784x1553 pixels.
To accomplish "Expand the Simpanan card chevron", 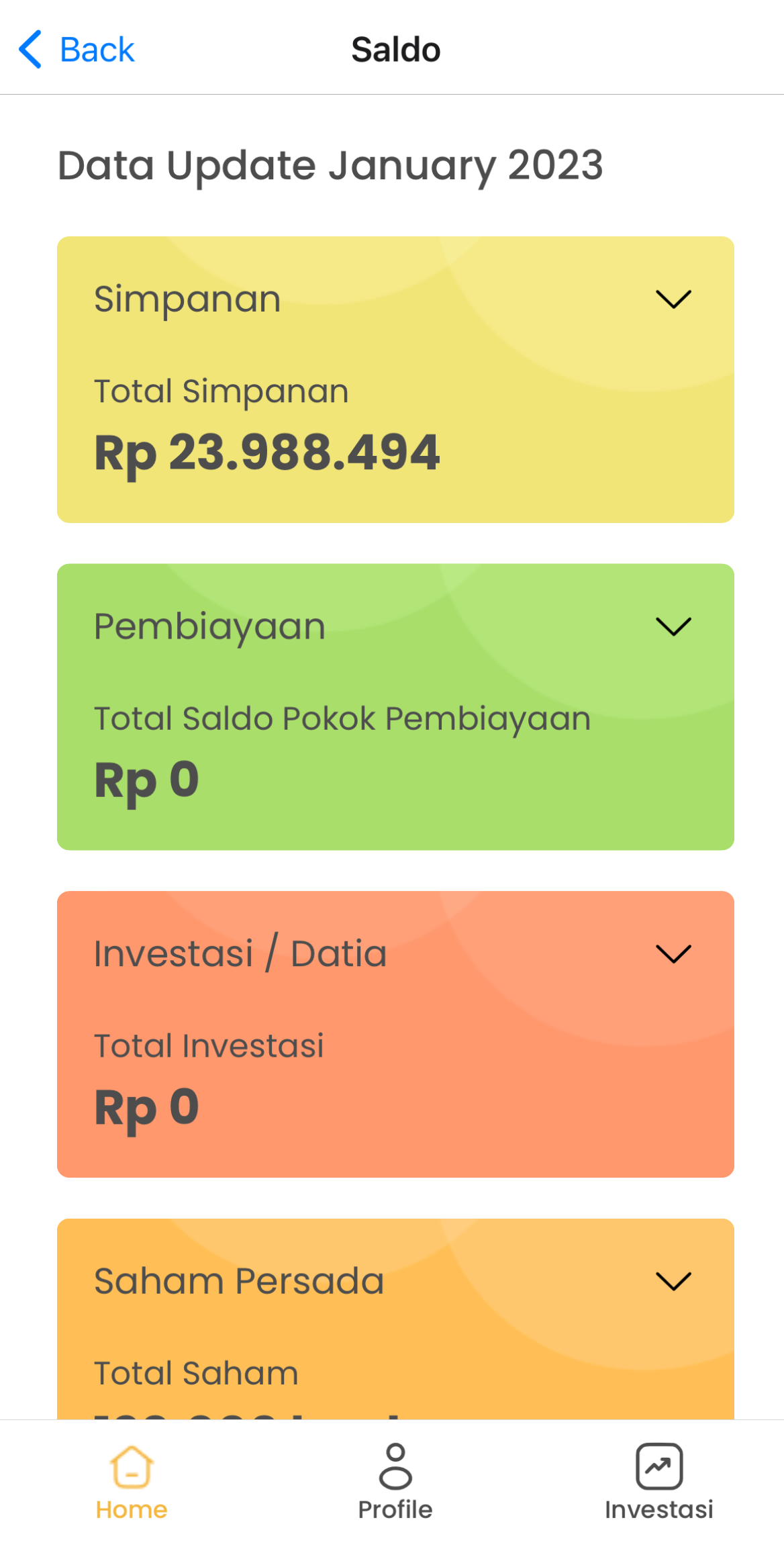I will pos(673,299).
